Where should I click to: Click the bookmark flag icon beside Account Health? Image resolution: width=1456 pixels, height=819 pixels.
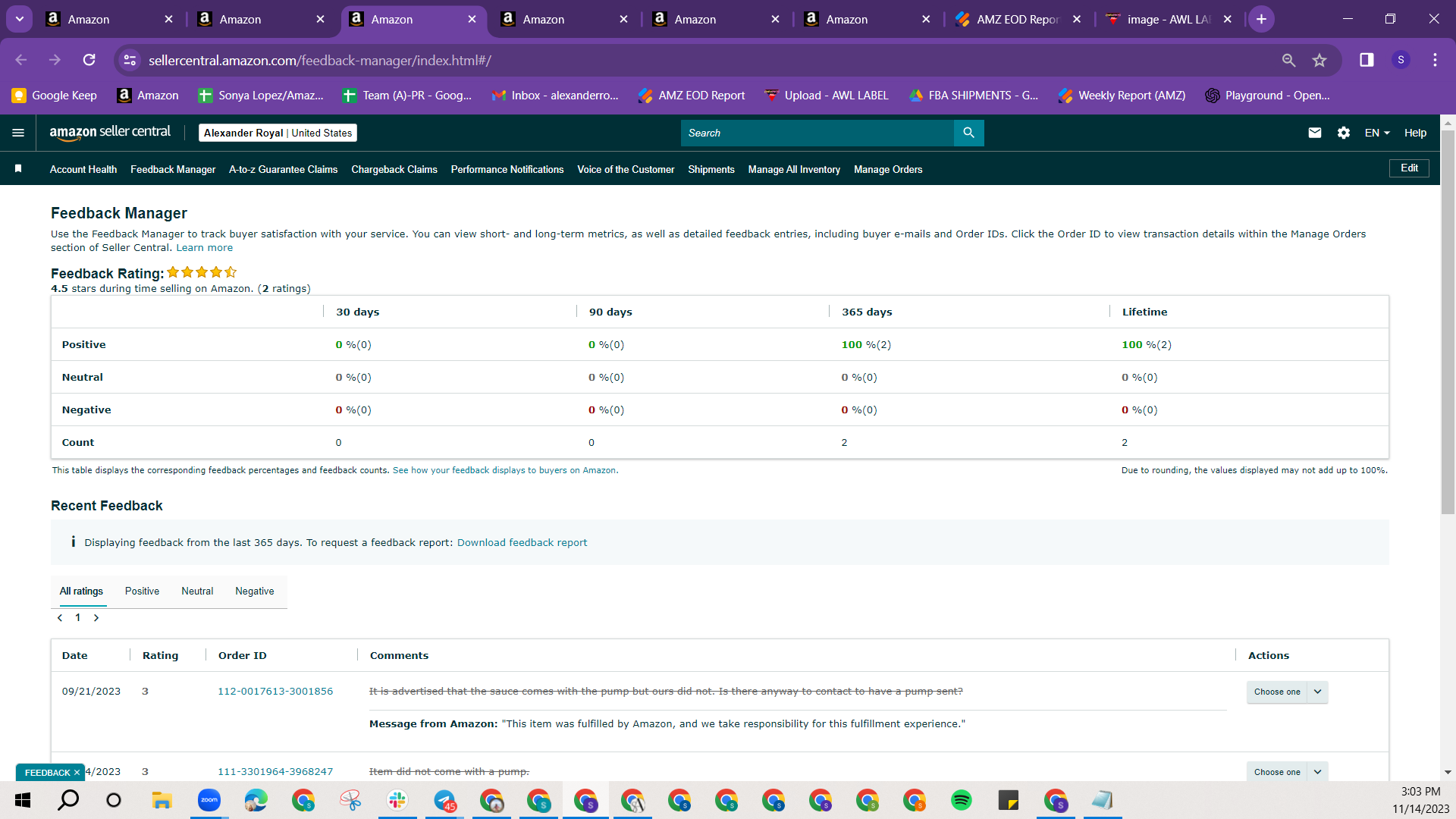[x=18, y=168]
